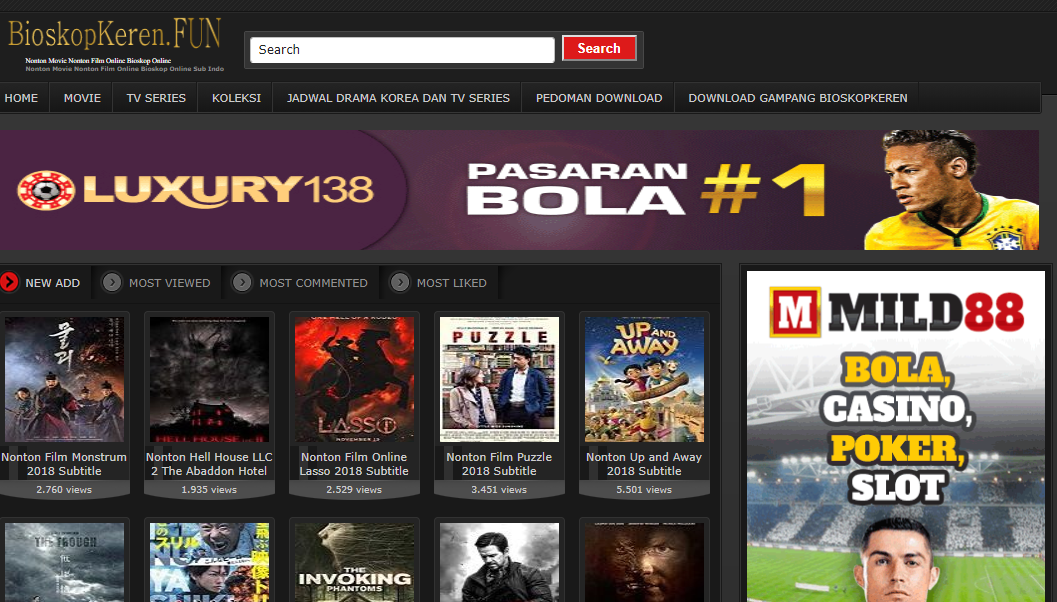Viewport: 1057px width, 602px height.
Task: Select the NEW ADD tab
Action: point(53,283)
